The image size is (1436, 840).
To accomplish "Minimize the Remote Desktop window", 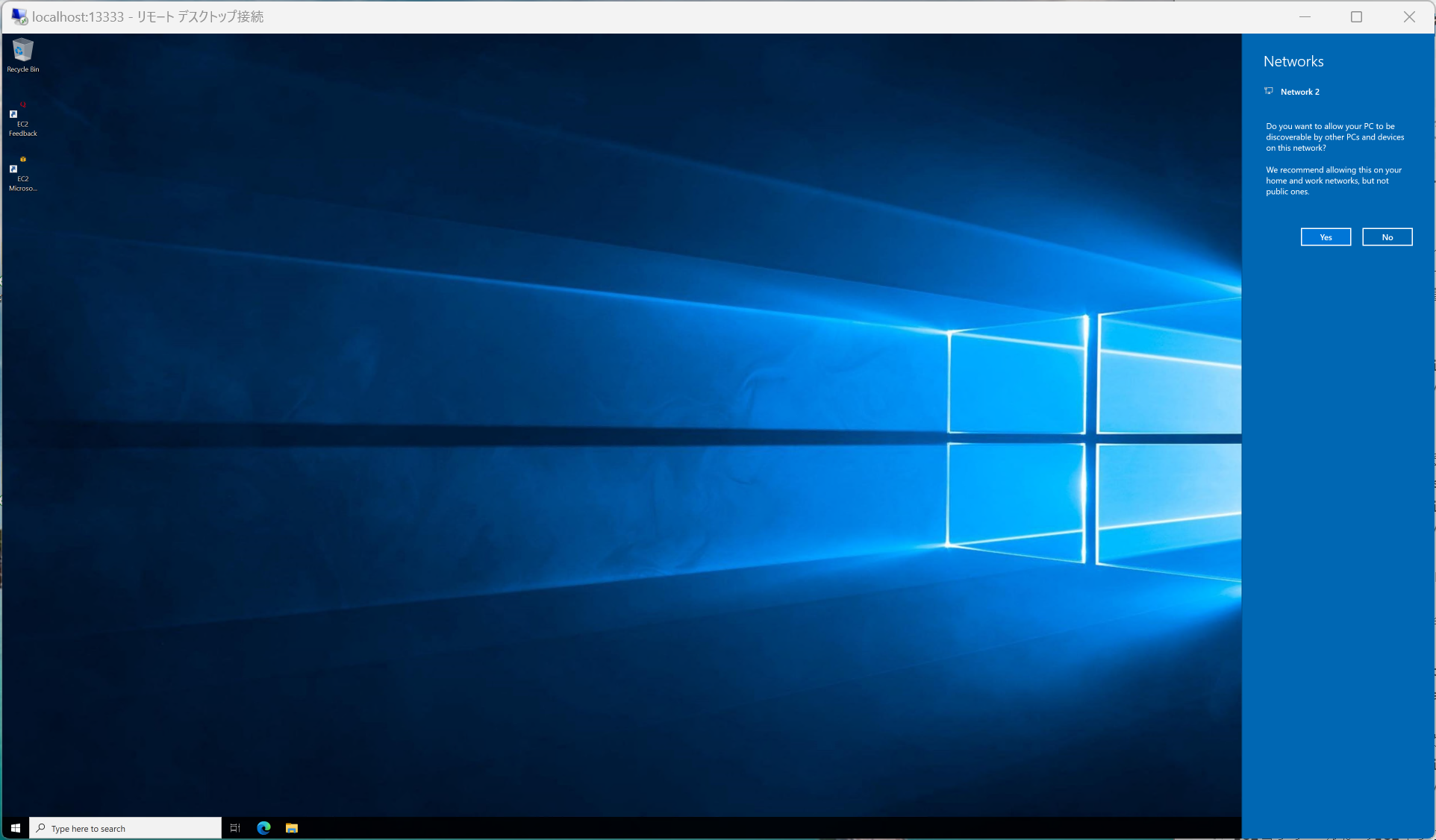I will click(1305, 16).
